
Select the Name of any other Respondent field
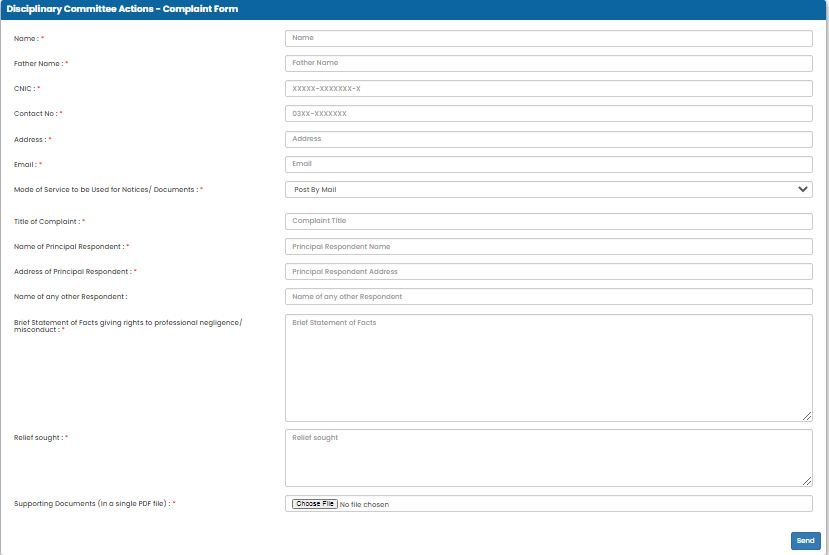point(548,297)
